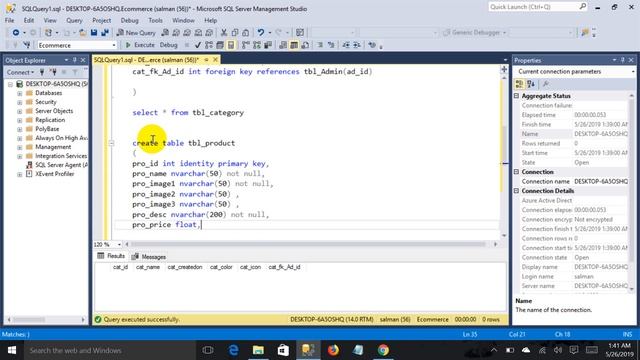This screenshot has width=640, height=360.
Task: Collapse the Aggregate Status section
Action: coord(516,96)
